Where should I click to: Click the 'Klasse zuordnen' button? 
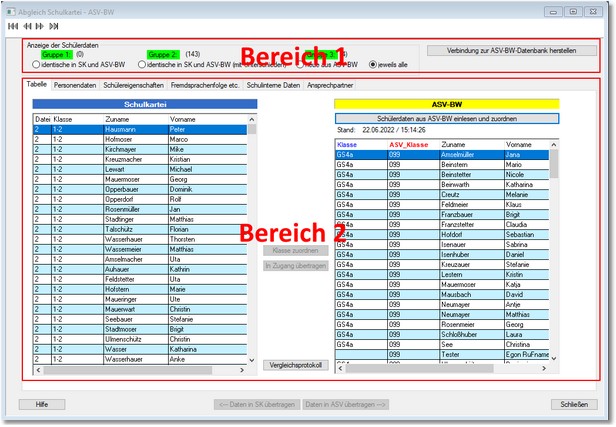(295, 251)
